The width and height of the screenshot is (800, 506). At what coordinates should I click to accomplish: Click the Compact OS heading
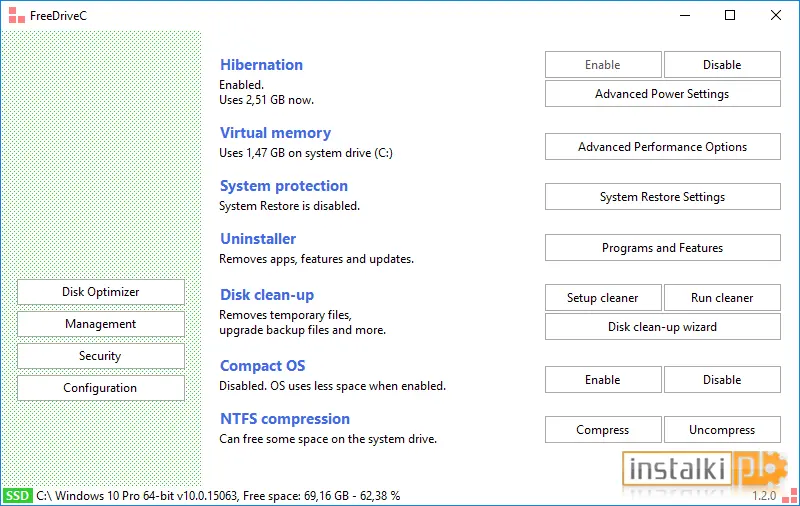(x=262, y=366)
